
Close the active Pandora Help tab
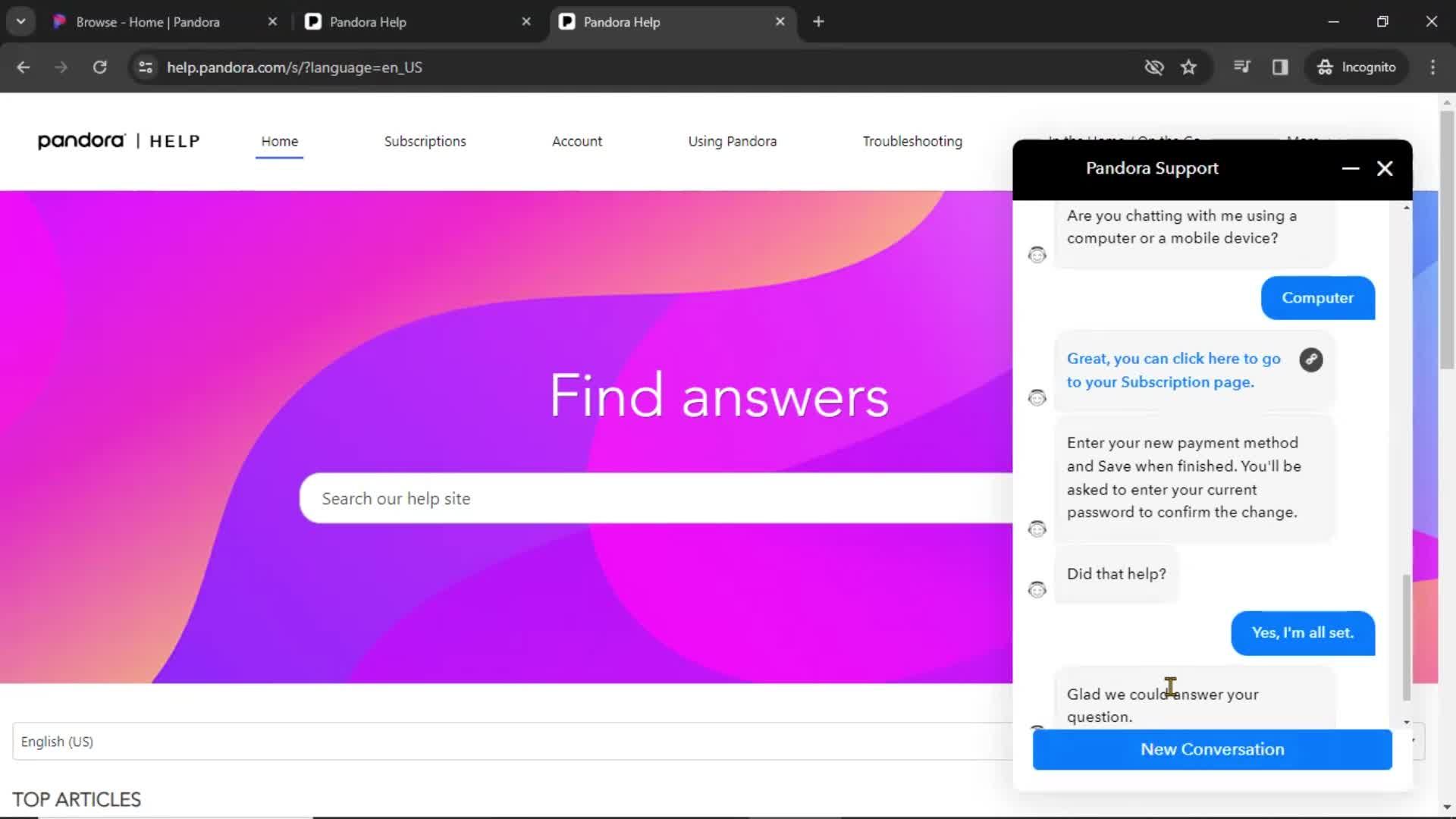(x=780, y=22)
